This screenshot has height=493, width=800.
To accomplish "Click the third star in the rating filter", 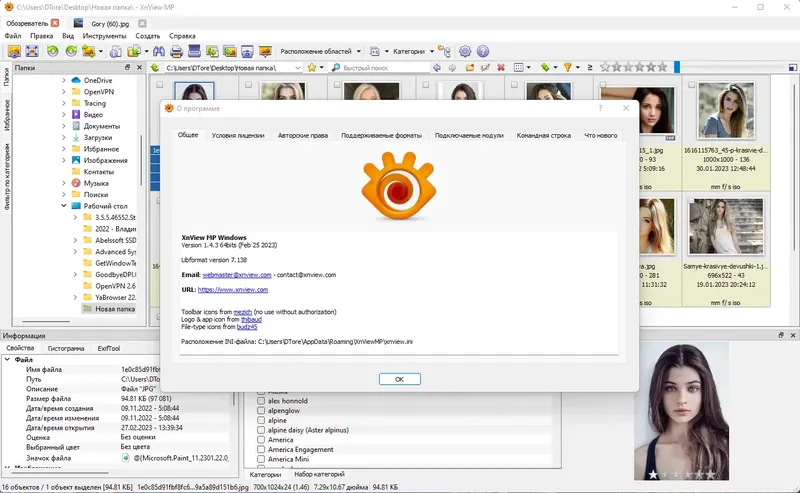I will [628, 67].
